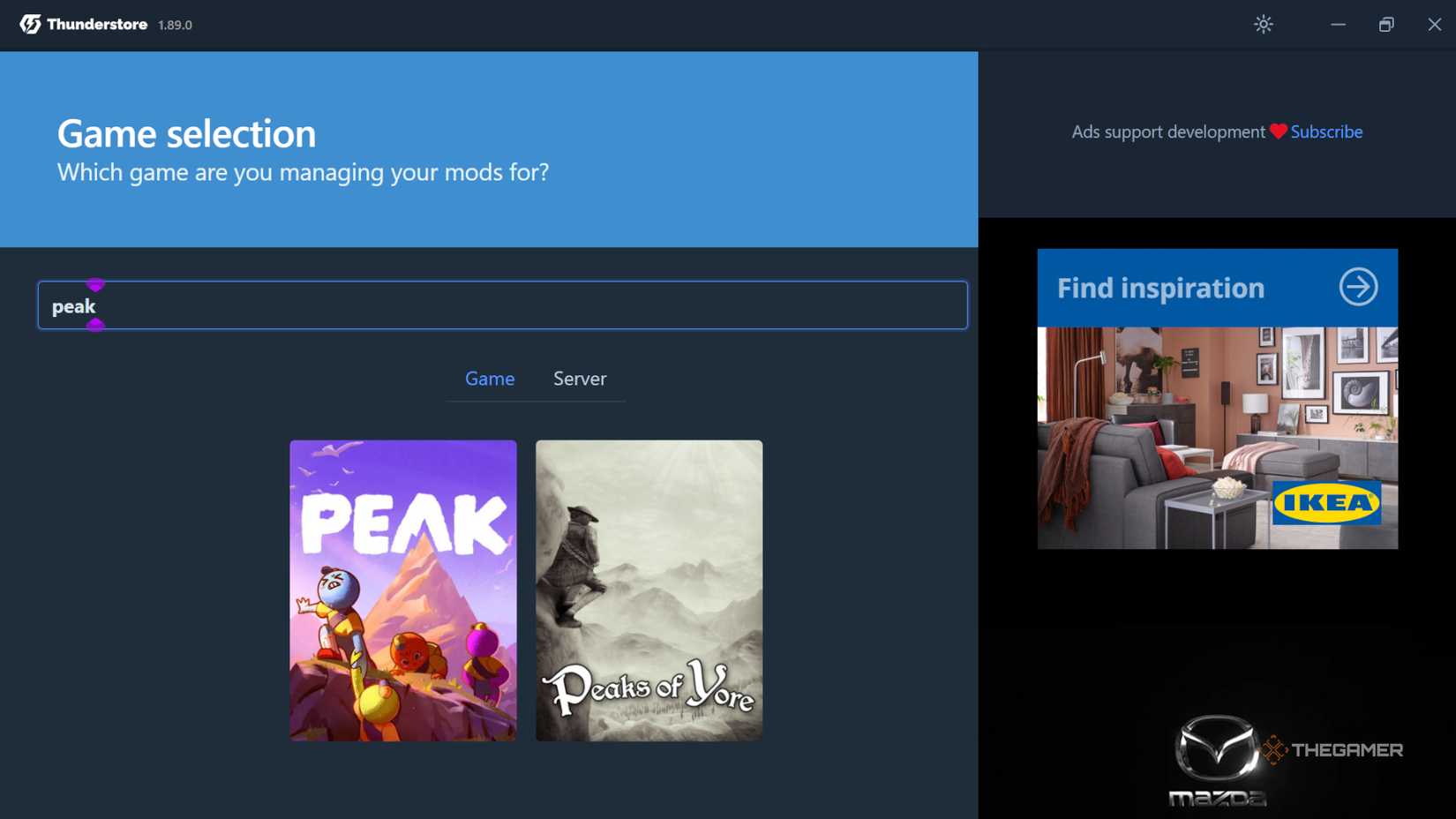Click the IKEA logo in the advertisement
1456x819 pixels.
pos(1328,504)
